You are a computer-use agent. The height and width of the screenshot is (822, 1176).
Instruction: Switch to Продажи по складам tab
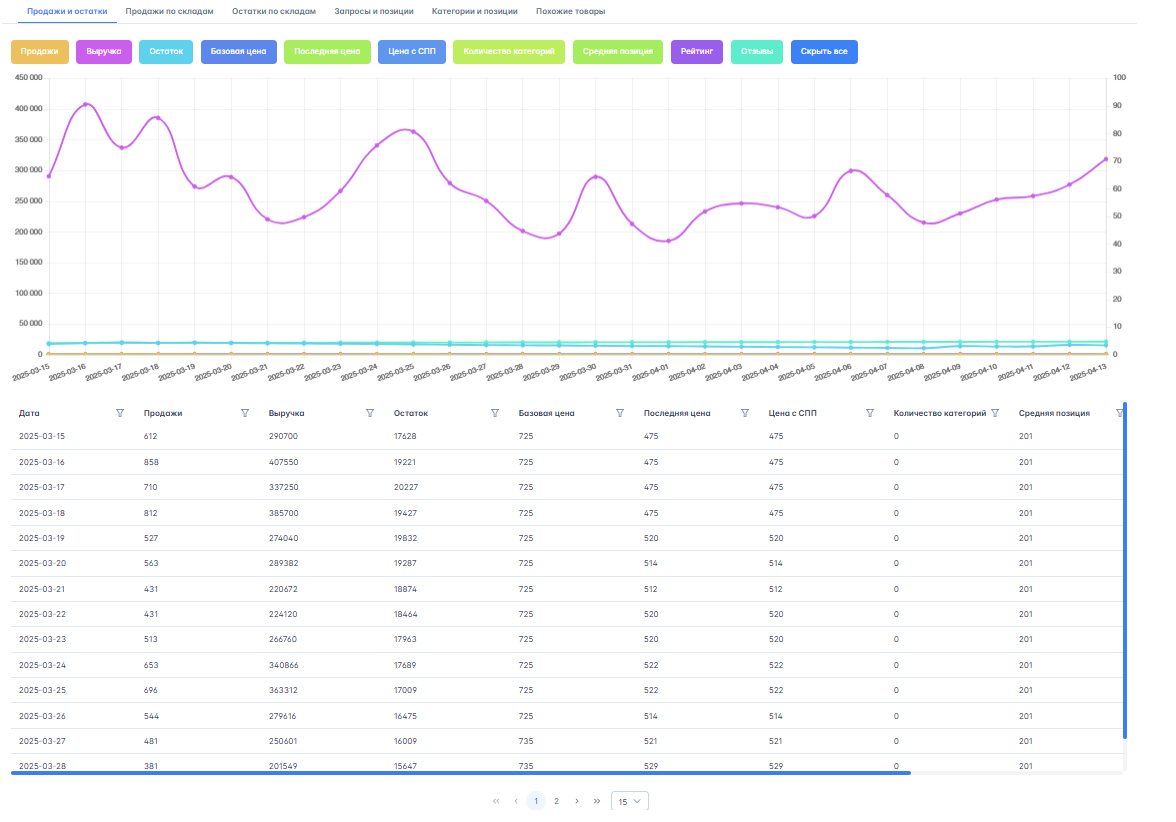(x=169, y=11)
